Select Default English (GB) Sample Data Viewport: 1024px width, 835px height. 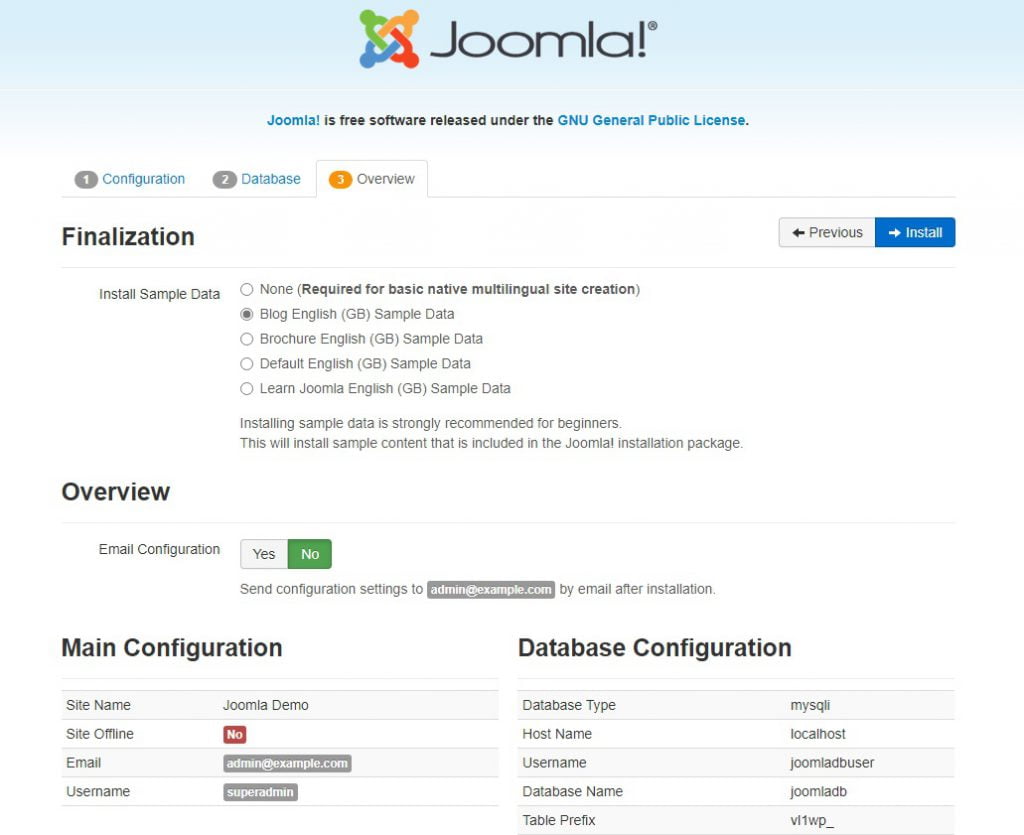tap(246, 364)
